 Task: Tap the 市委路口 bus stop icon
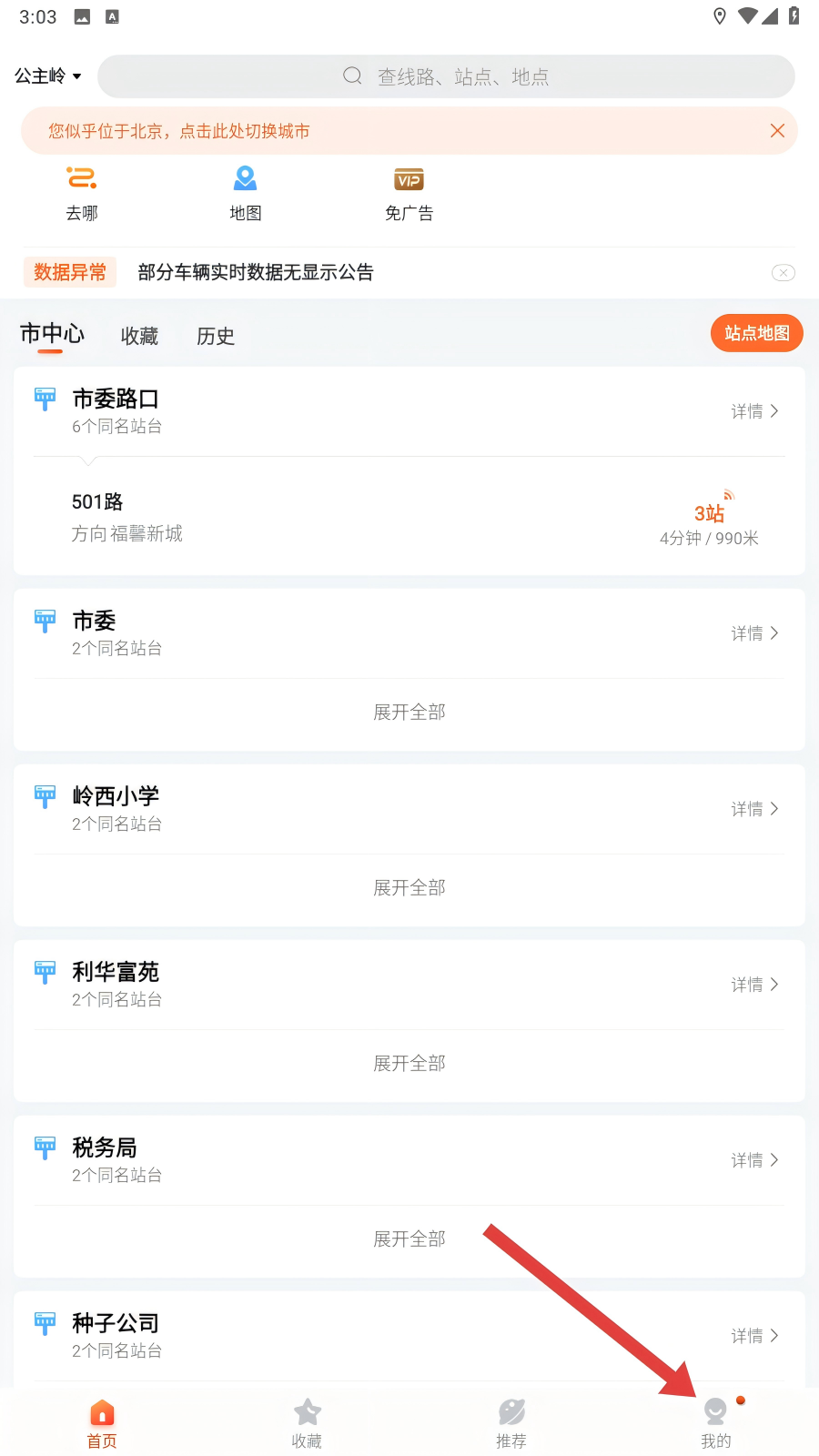point(45,399)
